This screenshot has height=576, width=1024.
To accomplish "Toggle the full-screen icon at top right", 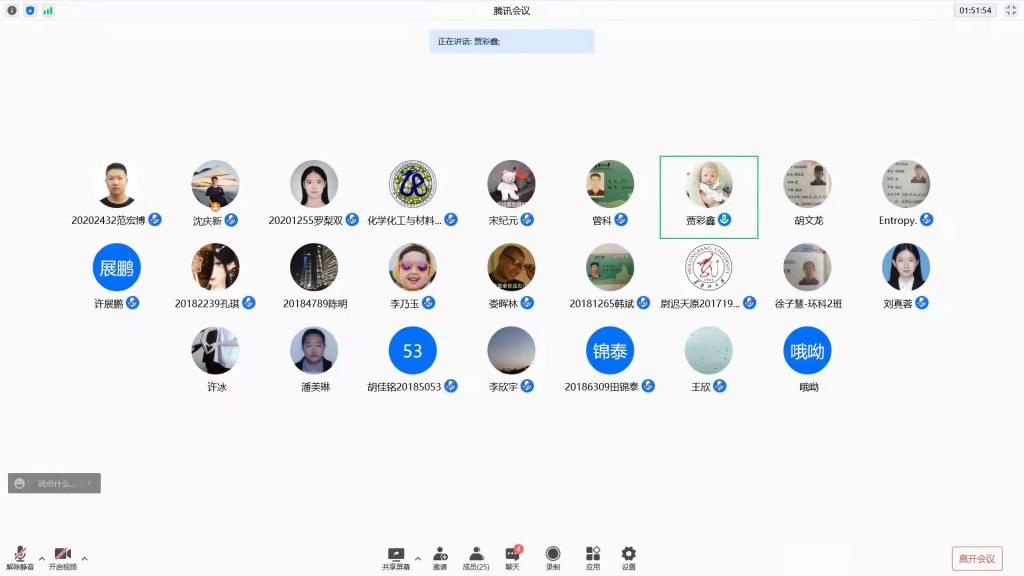I will click(x=1010, y=10).
